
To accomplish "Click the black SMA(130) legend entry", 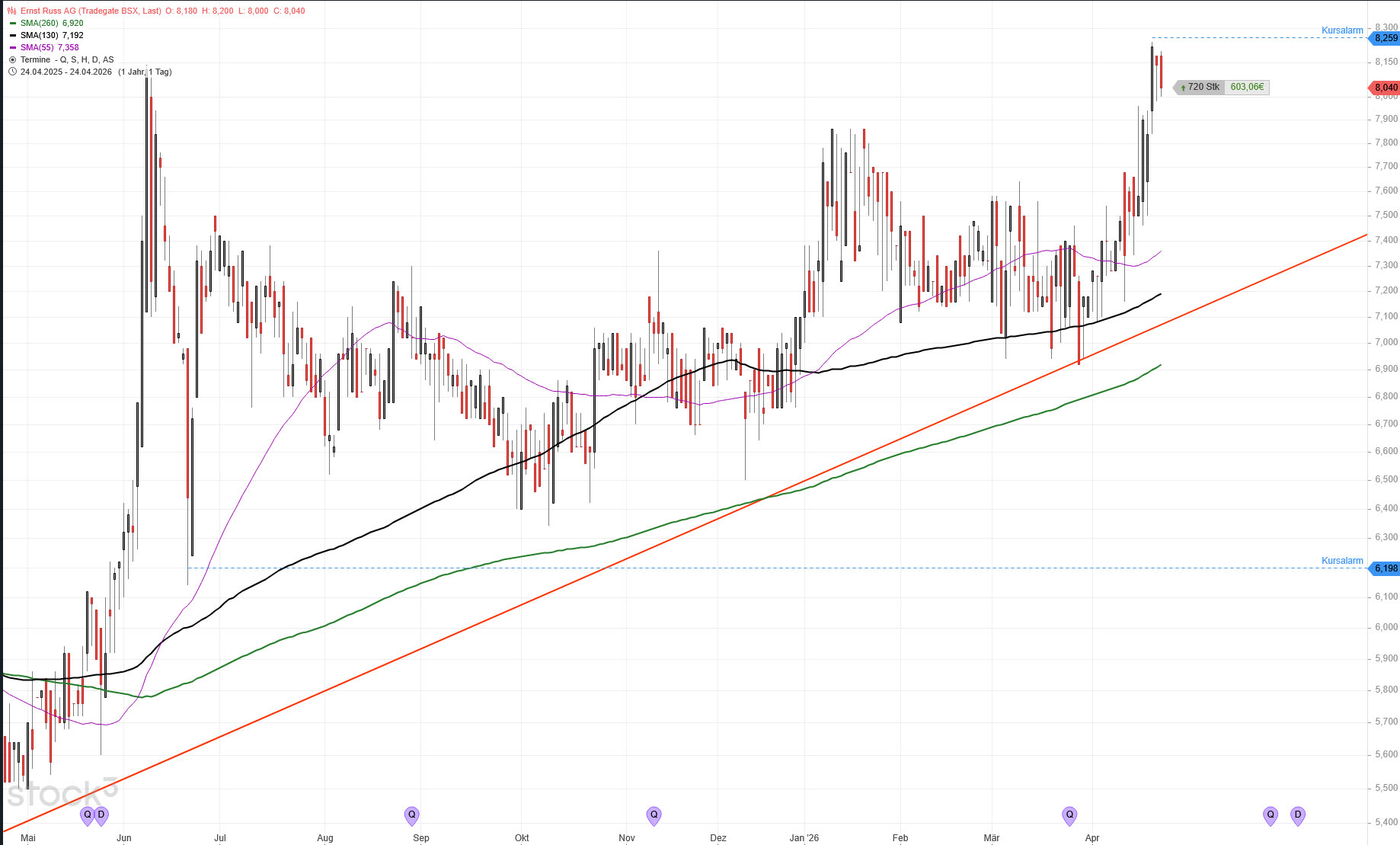I will coord(52,35).
